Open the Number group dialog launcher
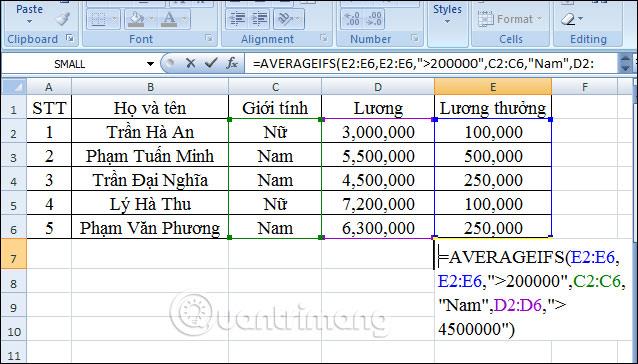The image size is (638, 364). pos(414,38)
